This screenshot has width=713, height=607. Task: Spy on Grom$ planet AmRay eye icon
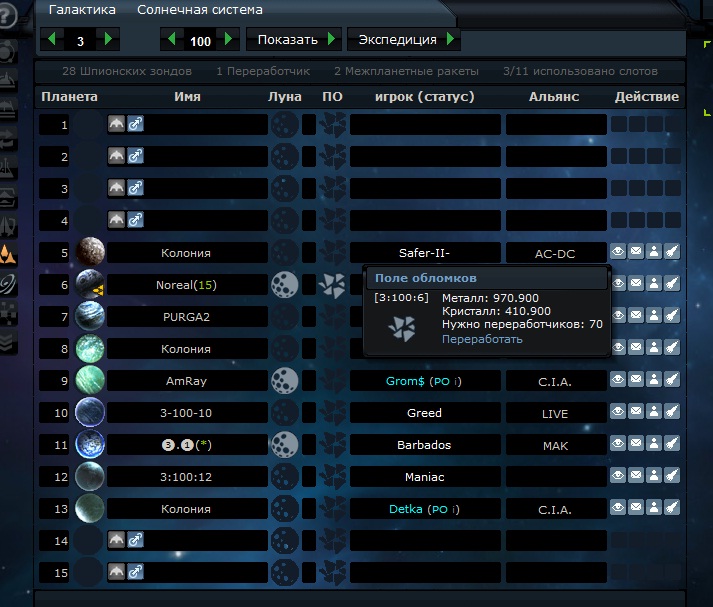[618, 380]
